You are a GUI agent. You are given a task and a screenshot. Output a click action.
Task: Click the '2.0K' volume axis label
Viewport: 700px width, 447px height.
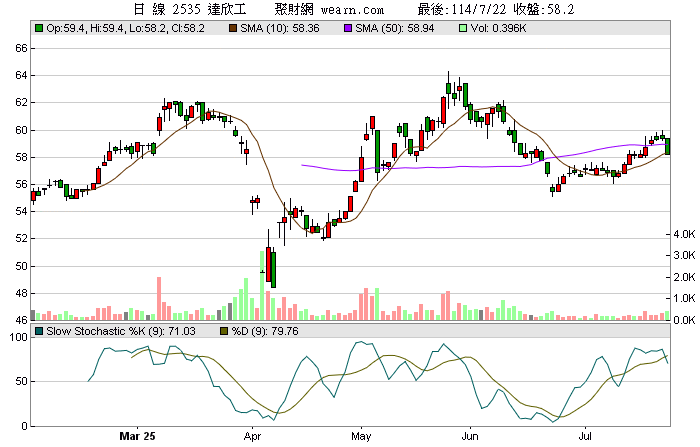pyautogui.click(x=684, y=277)
